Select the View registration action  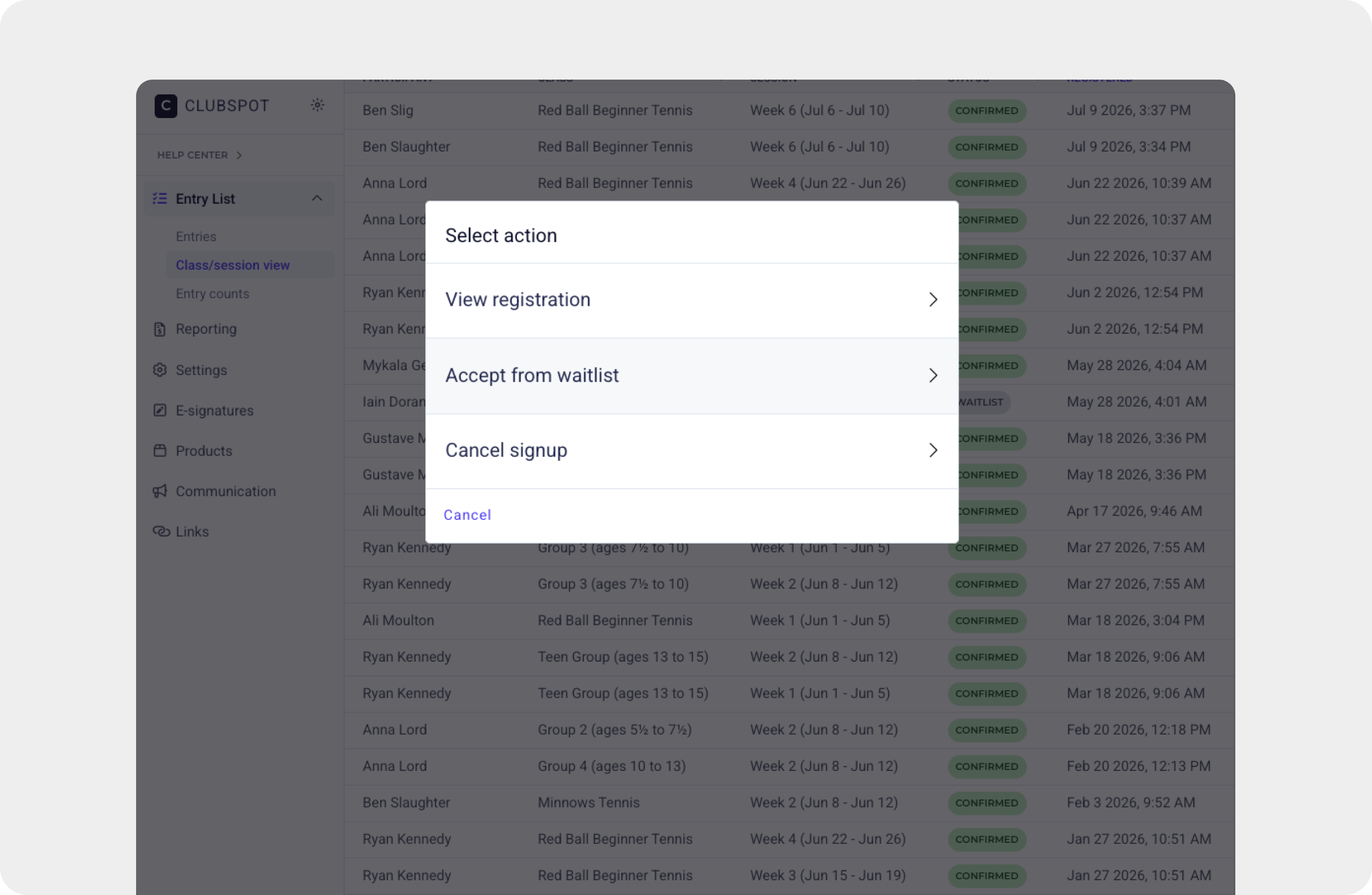[692, 300]
